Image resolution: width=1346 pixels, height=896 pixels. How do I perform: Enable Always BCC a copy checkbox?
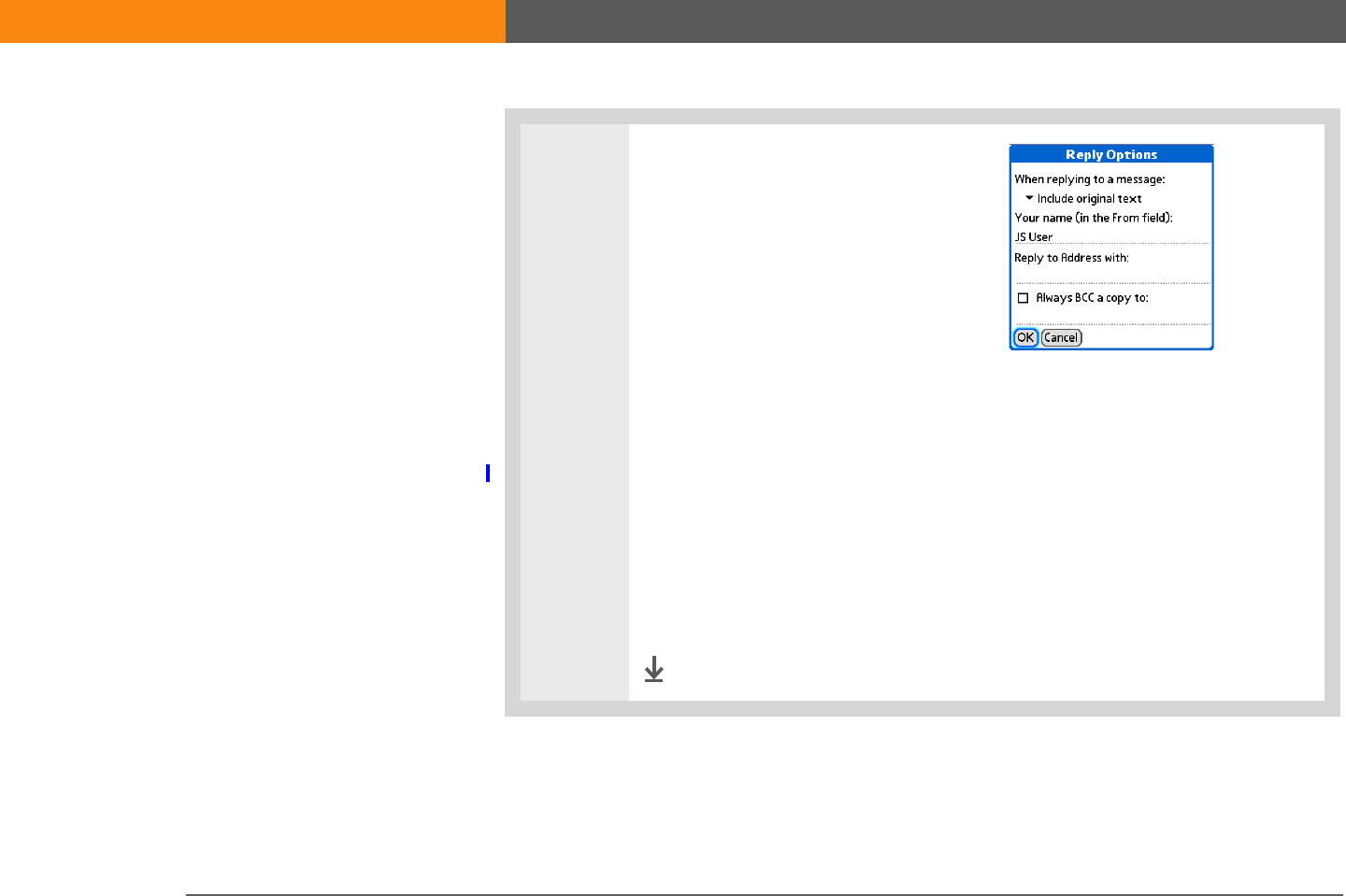(x=1023, y=298)
